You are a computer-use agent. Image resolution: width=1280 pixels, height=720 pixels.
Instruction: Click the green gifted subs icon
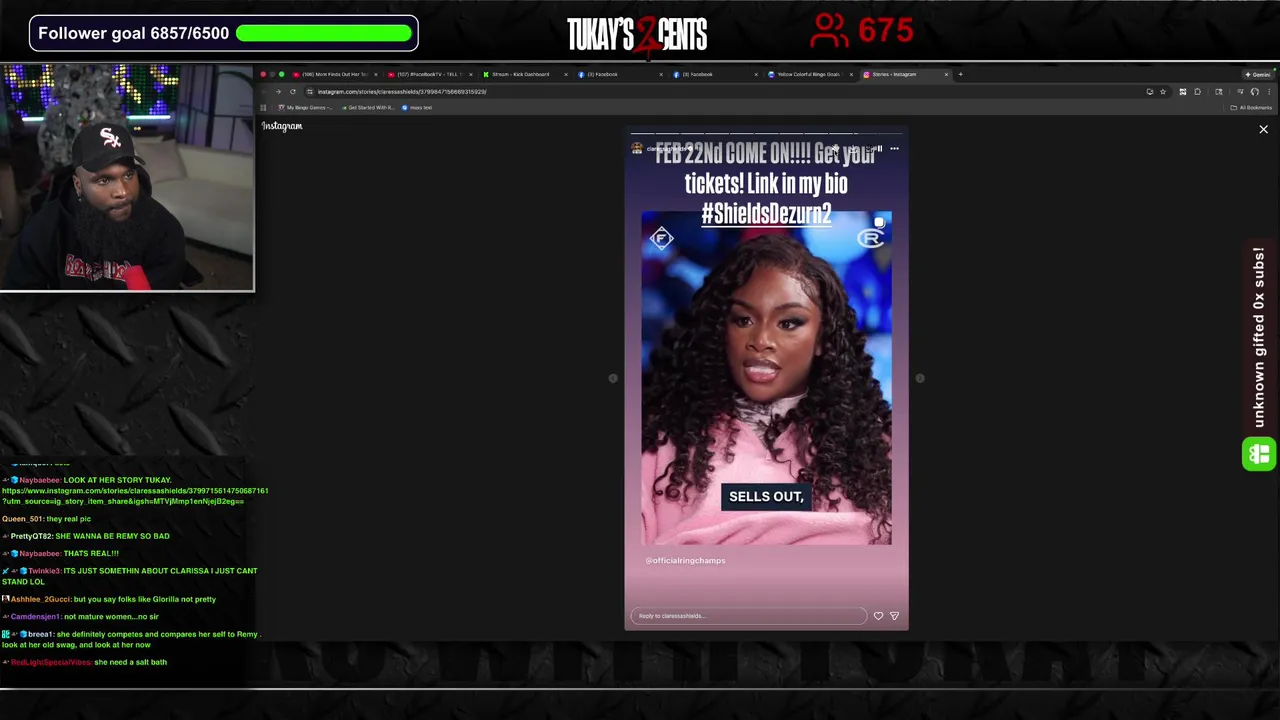click(x=1259, y=454)
